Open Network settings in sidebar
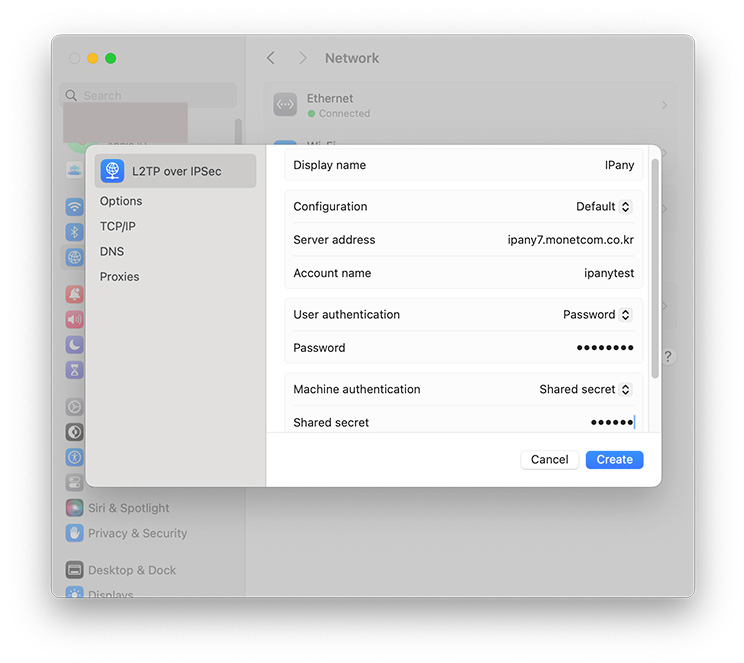This screenshot has width=744, height=663. click(x=74, y=257)
